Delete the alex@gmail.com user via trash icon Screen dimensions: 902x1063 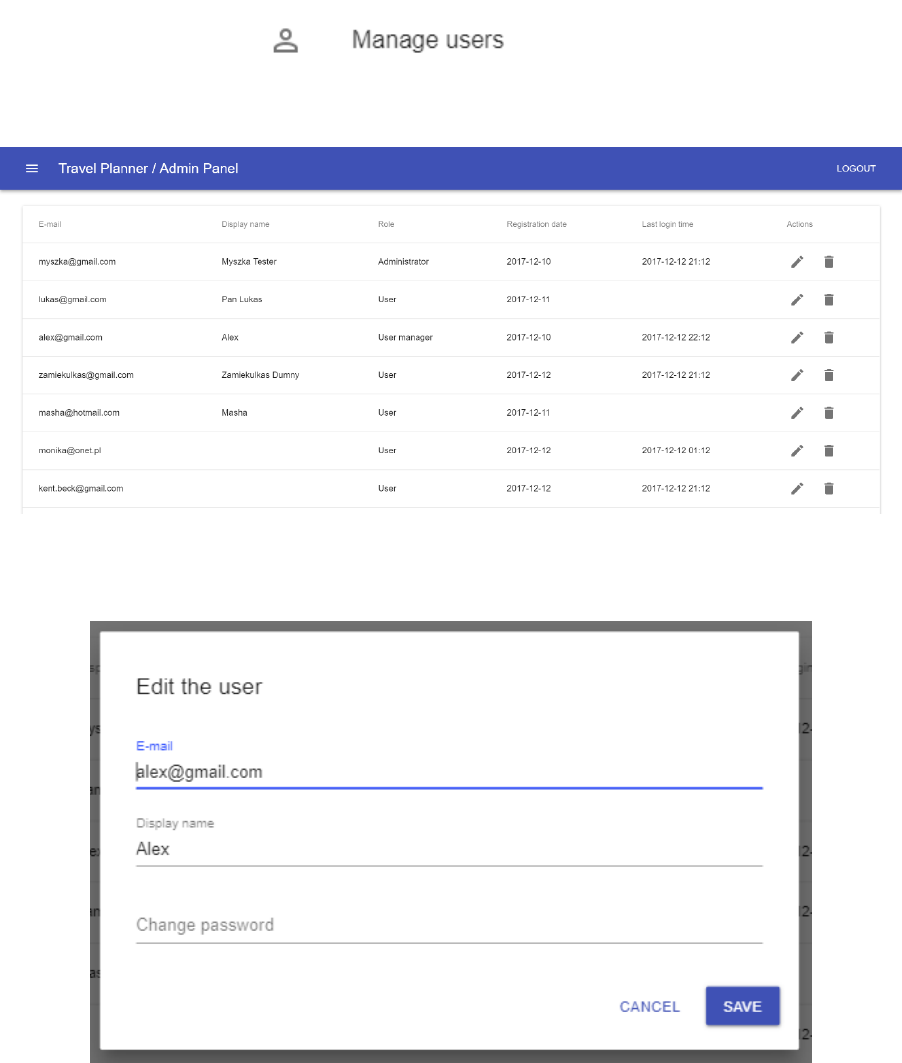829,338
